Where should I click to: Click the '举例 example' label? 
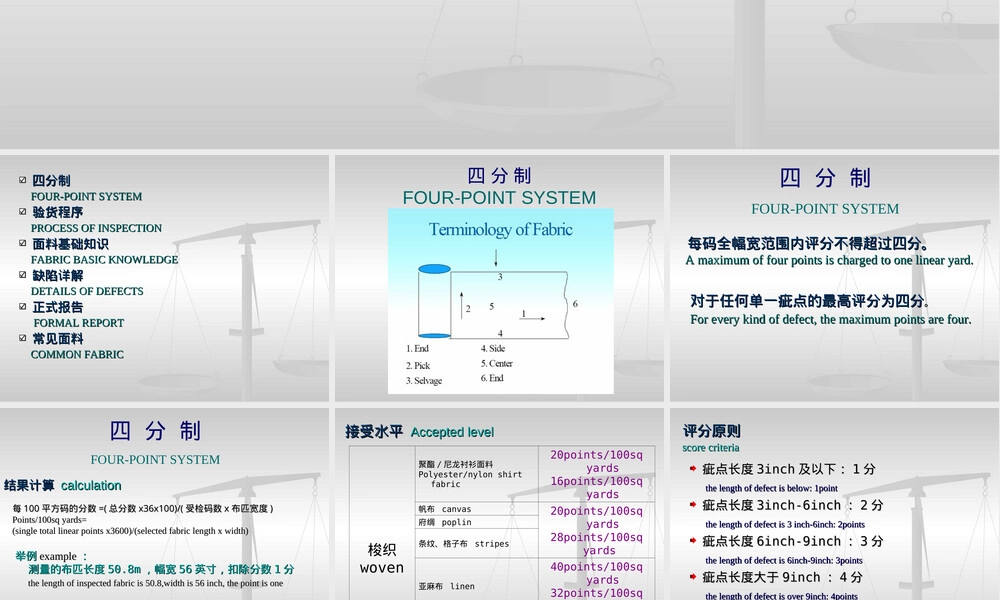(x=51, y=556)
